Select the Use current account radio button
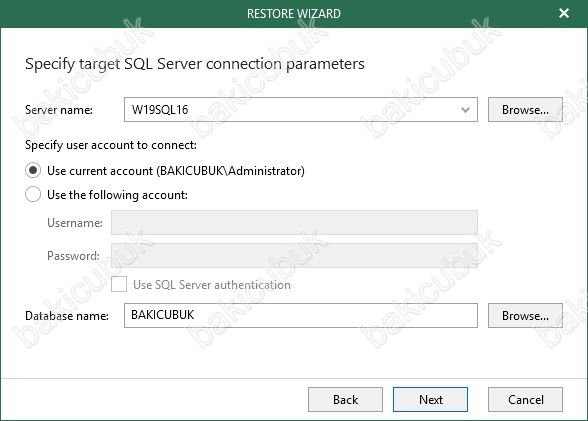 [x=33, y=171]
